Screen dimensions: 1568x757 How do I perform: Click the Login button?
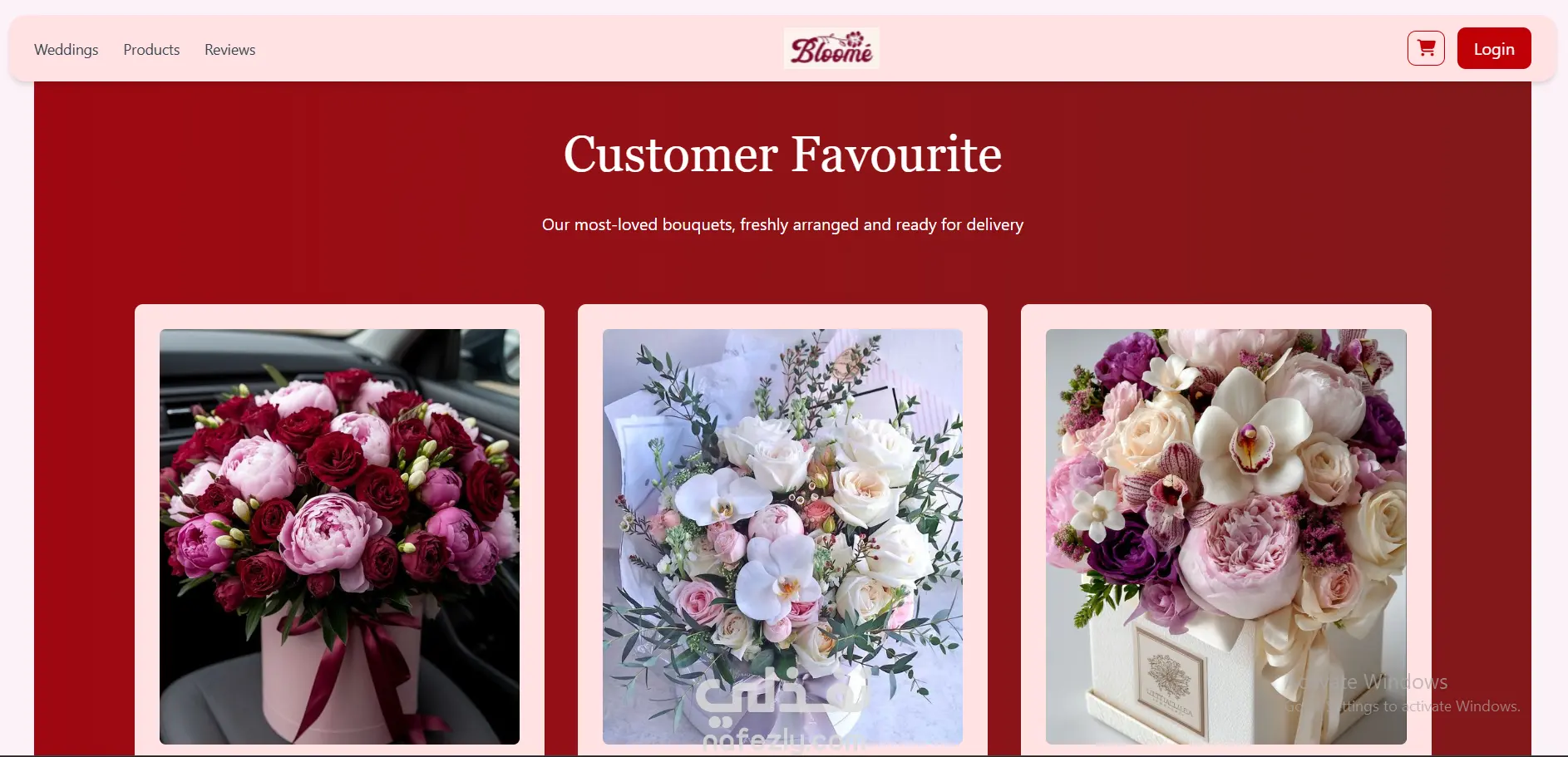click(1494, 48)
